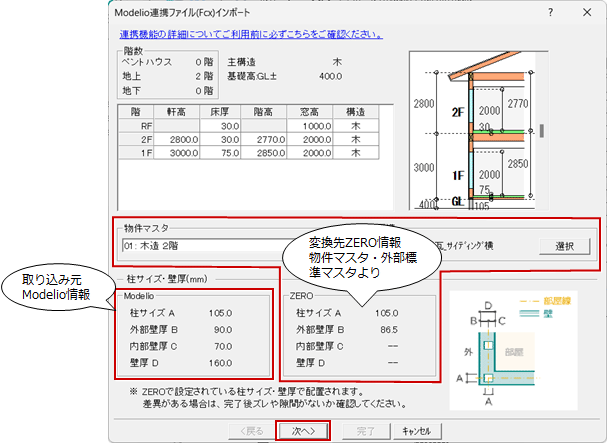Click ZERO 柱サイズ A value 105.0
Image resolution: width=607 pixels, height=443 pixels.
386,313
